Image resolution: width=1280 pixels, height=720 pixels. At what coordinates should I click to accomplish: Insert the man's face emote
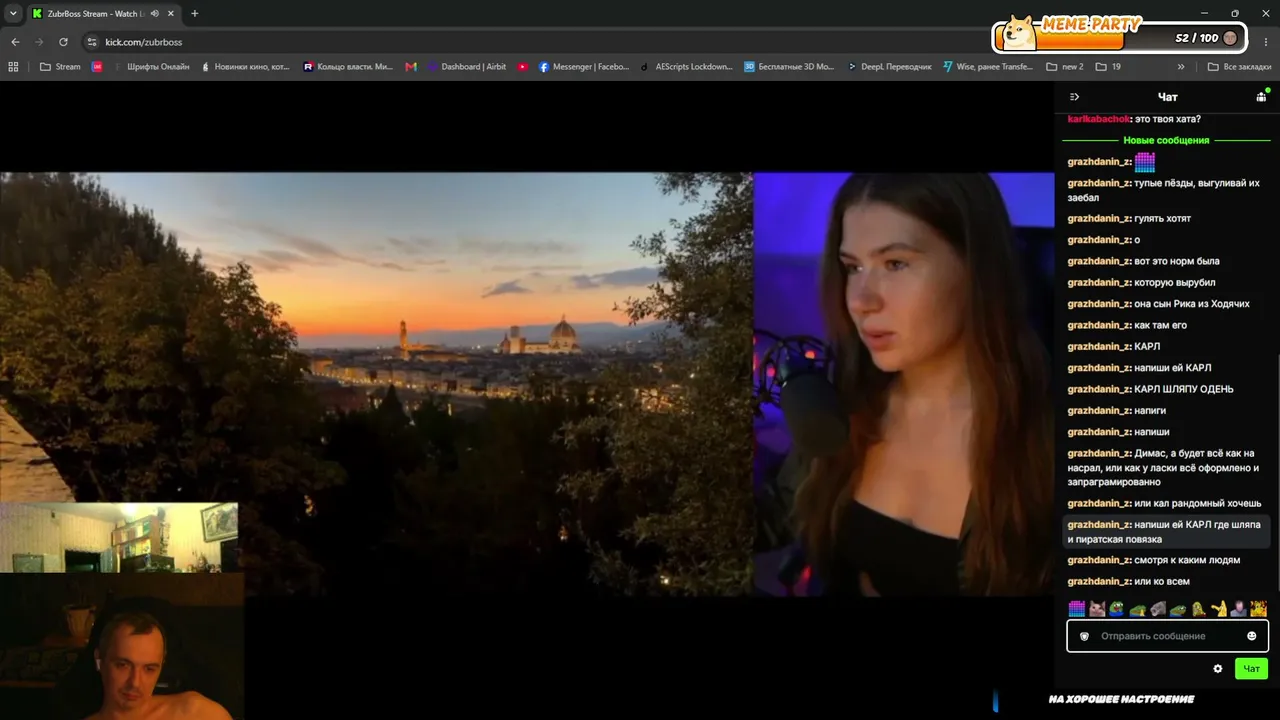[x=1238, y=608]
